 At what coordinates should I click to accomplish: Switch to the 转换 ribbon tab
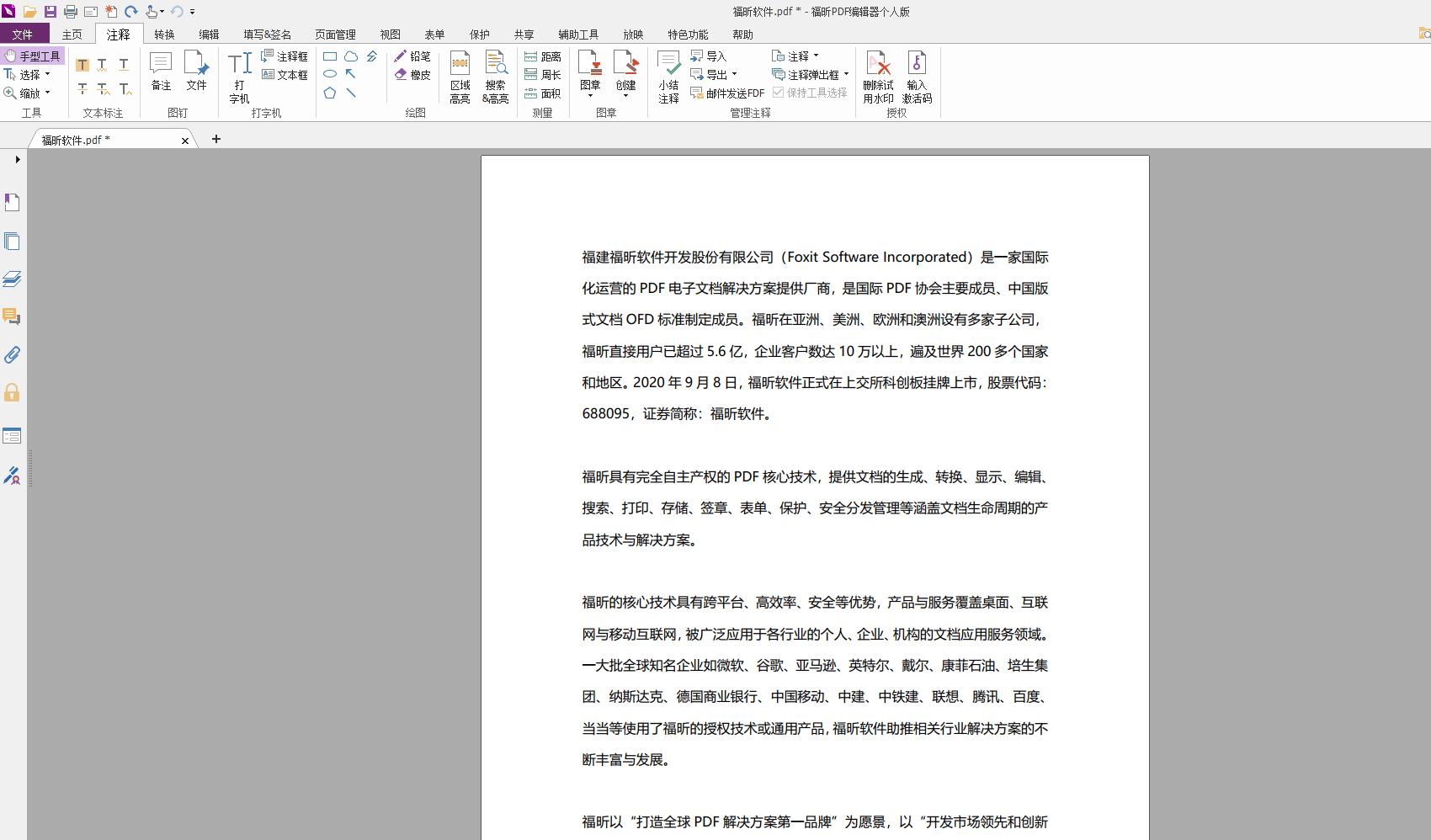click(163, 35)
